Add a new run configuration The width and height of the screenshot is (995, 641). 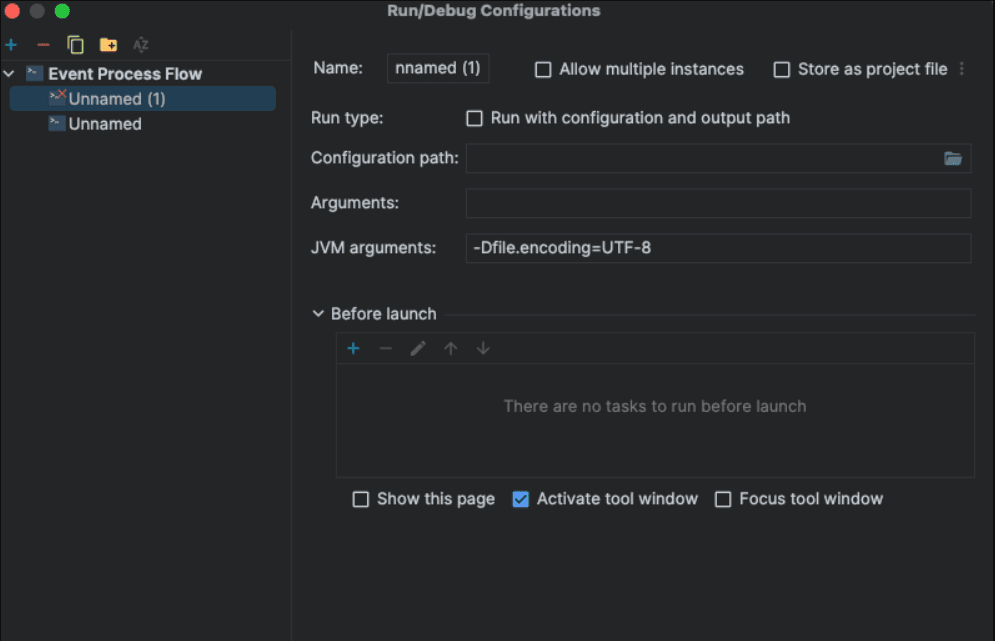pos(11,44)
